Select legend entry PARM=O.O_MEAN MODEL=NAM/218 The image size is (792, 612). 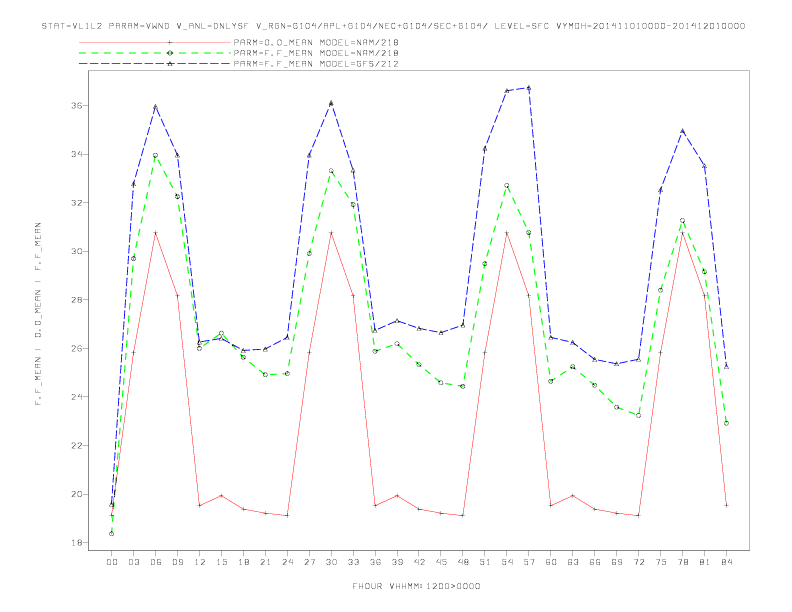(316, 42)
